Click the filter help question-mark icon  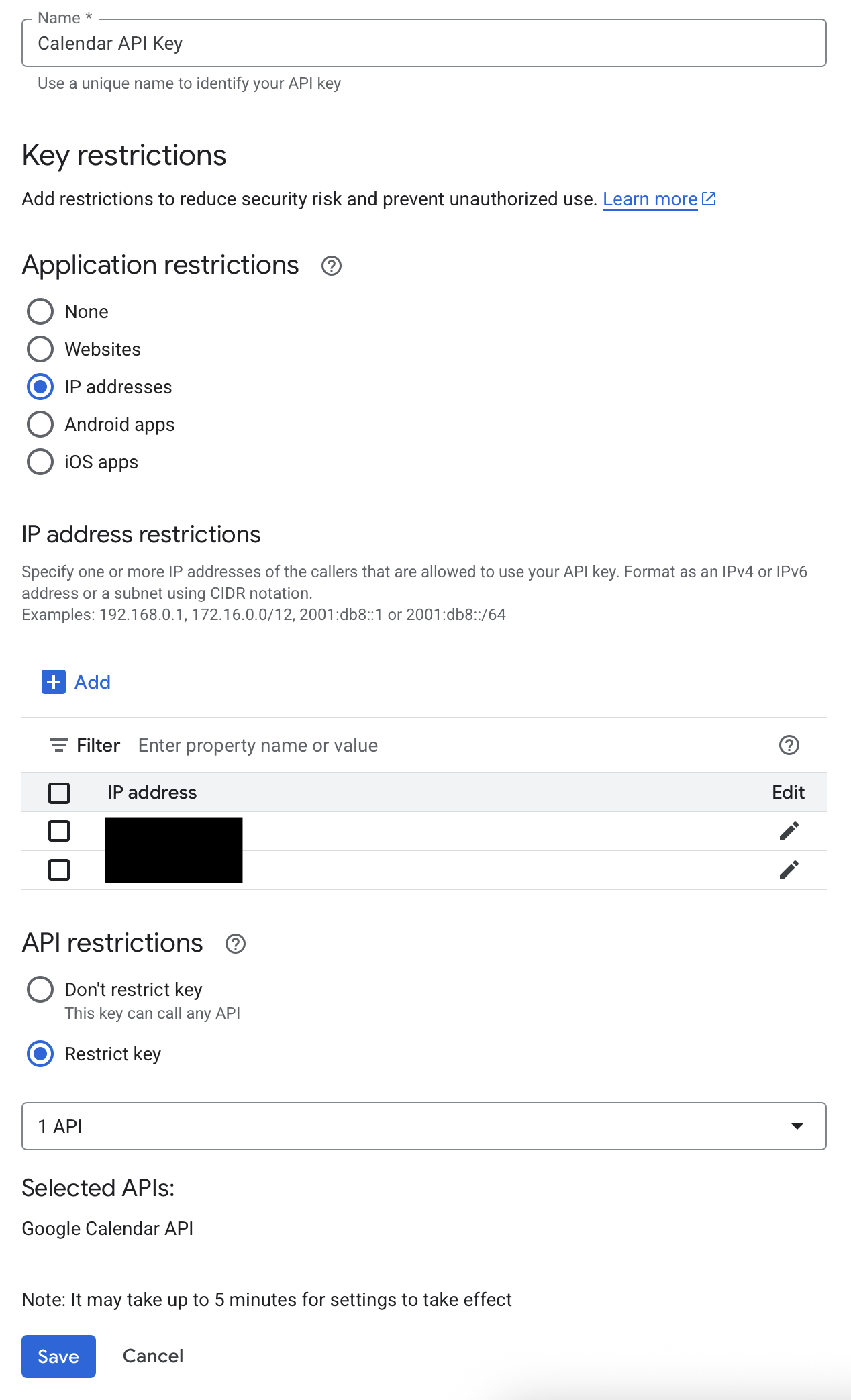[789, 745]
